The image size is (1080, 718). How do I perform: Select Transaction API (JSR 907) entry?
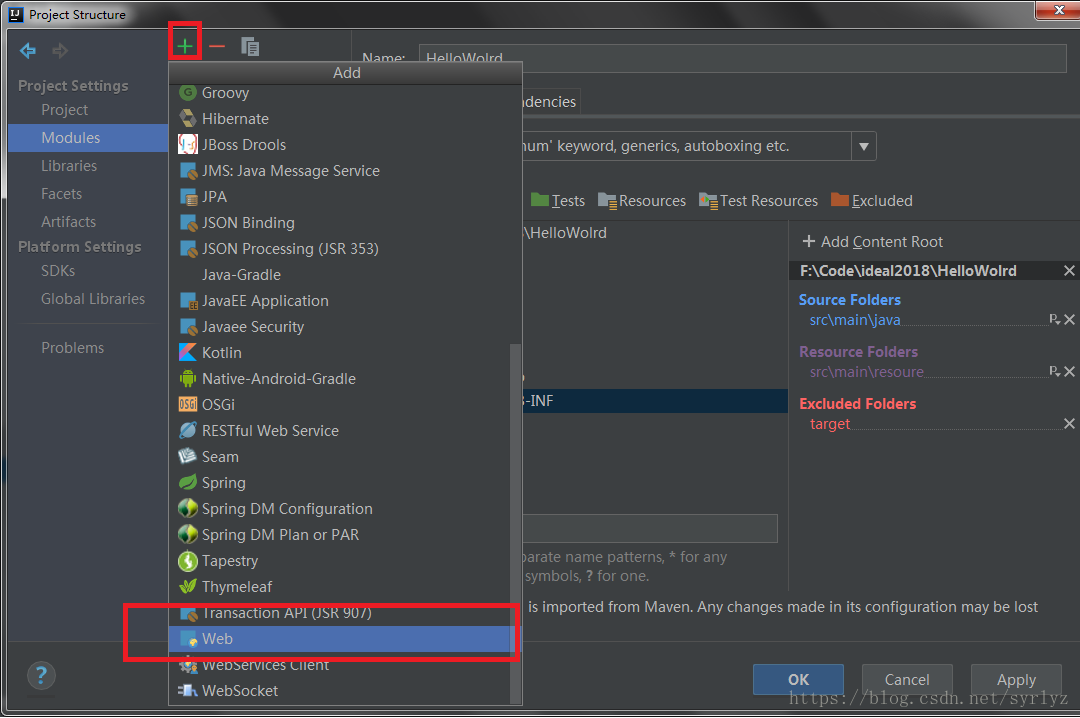coord(340,613)
